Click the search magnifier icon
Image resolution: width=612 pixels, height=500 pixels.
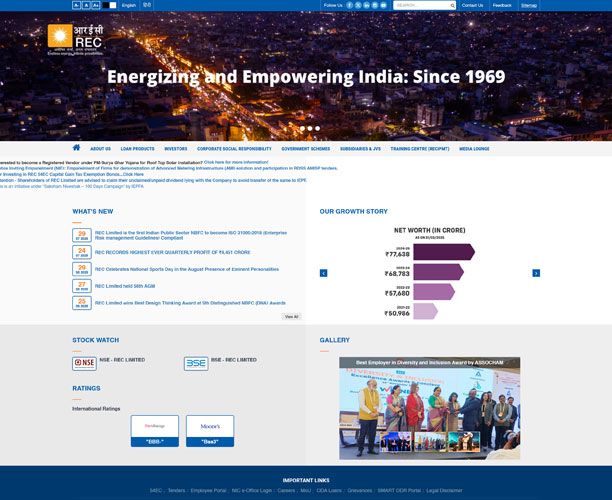tap(452, 5)
